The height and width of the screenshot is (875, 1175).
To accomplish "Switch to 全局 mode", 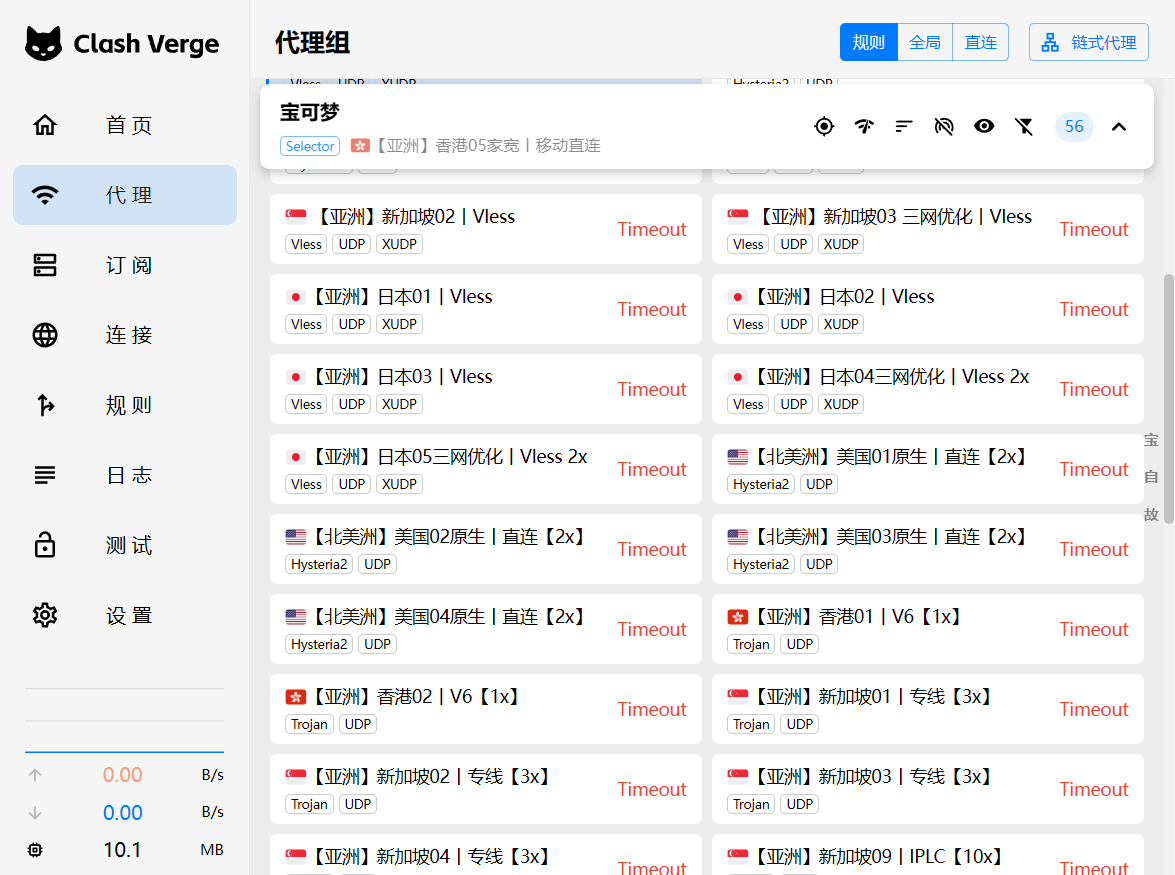I will coord(925,42).
